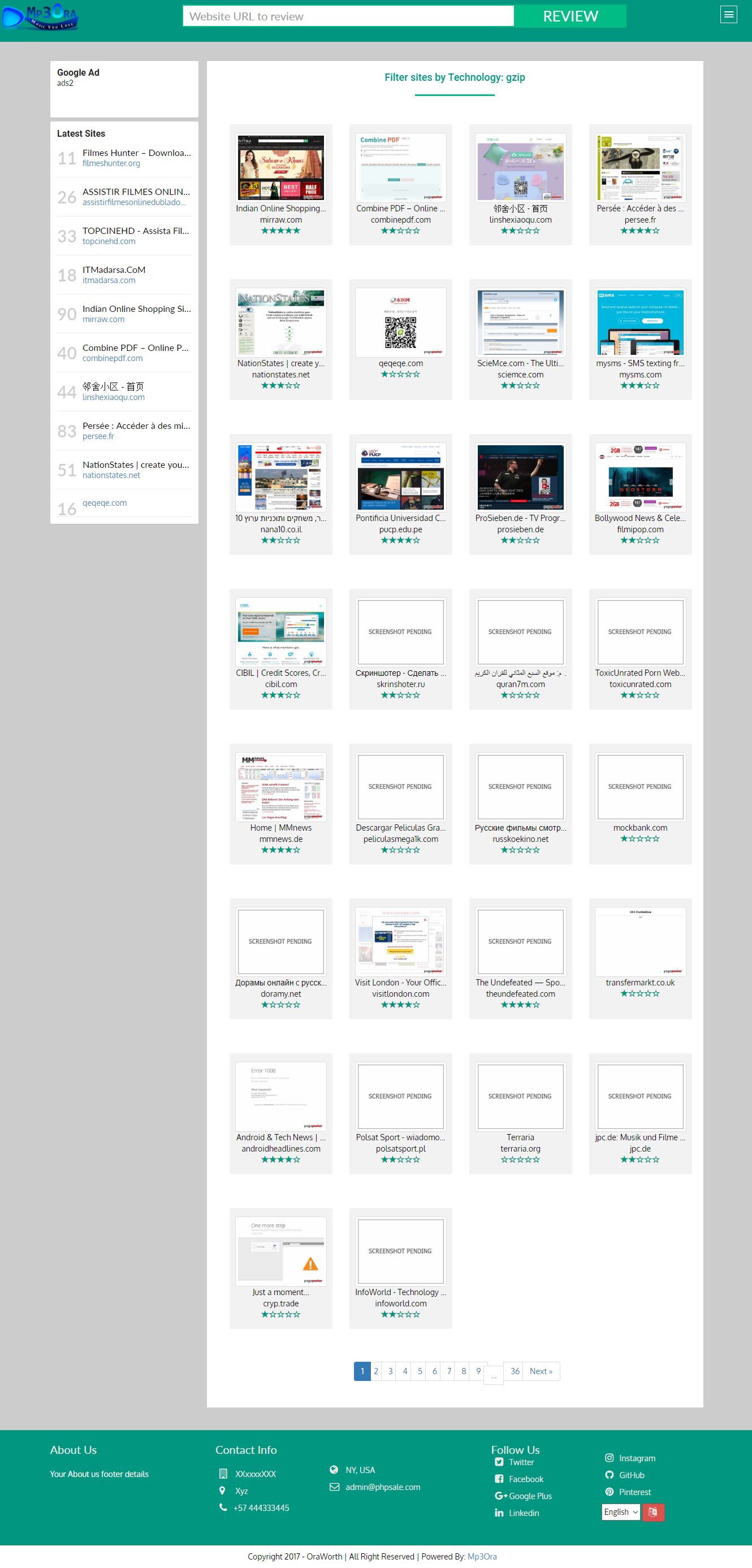Open the topcinehd.com link in Latest Sites
Image resolution: width=752 pixels, height=1568 pixels.
[109, 241]
